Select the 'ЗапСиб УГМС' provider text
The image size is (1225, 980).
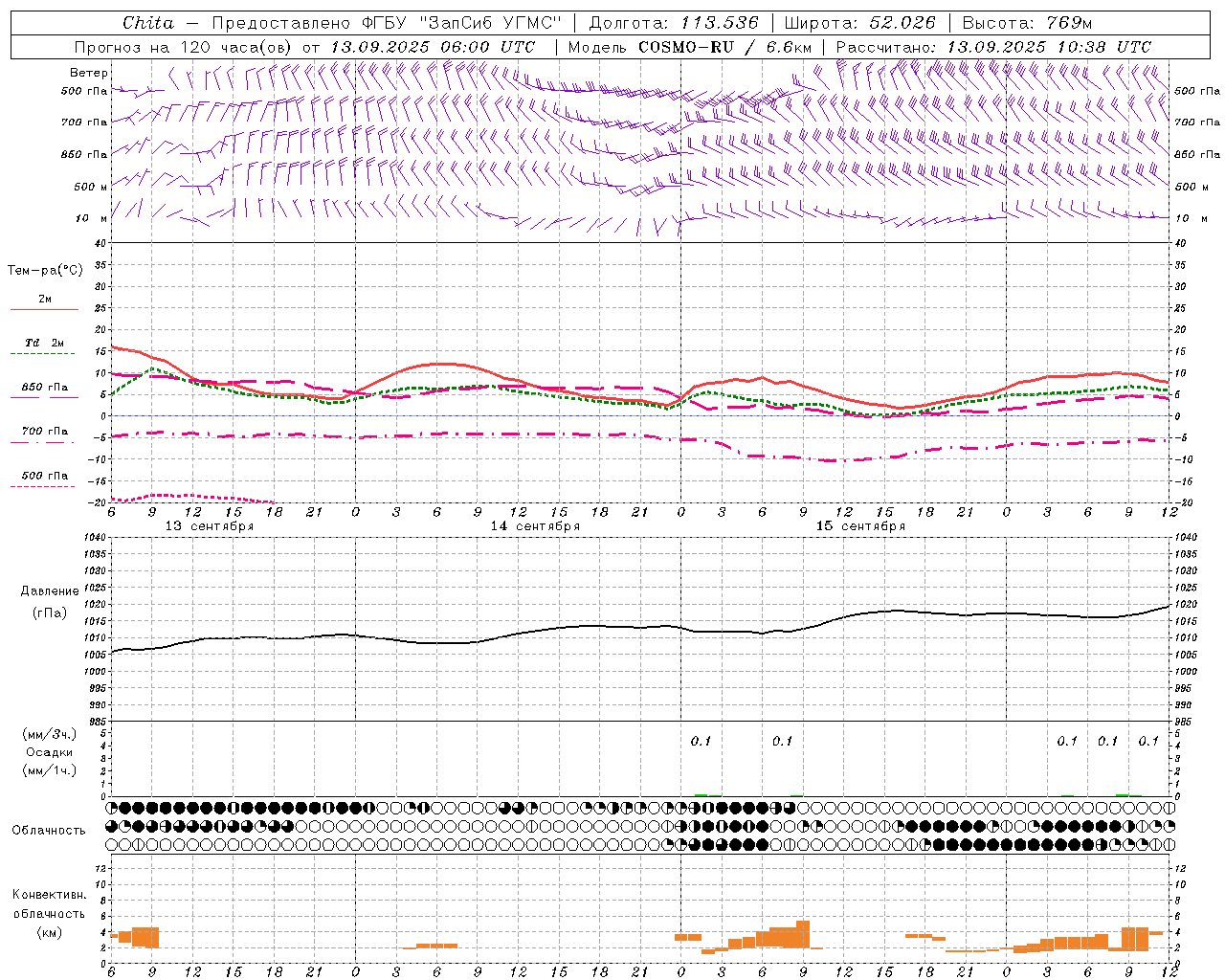(491, 23)
